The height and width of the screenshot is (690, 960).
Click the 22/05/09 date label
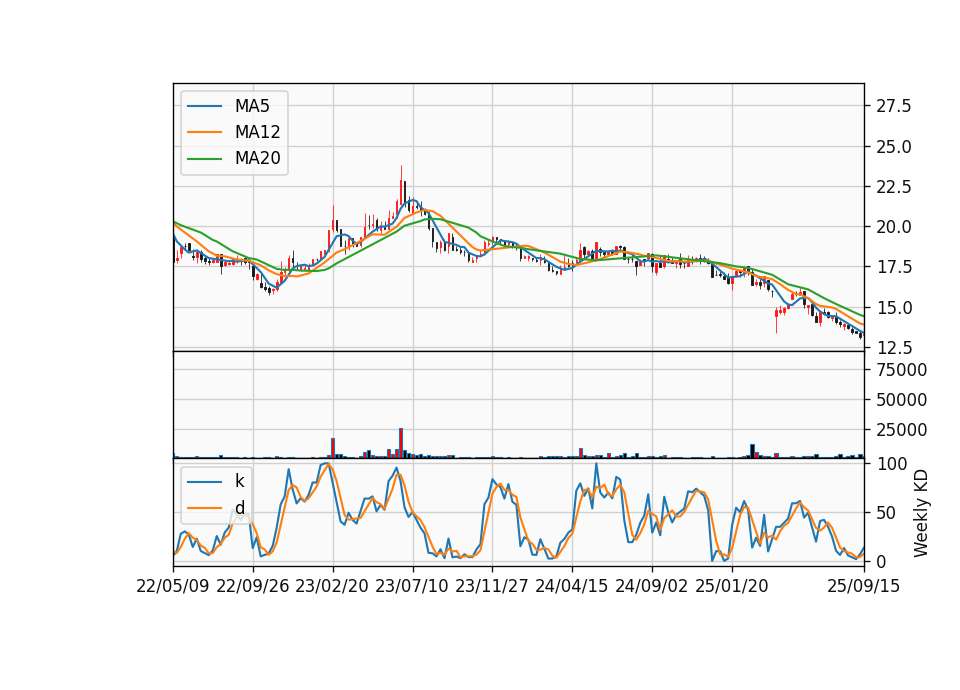pos(173,586)
